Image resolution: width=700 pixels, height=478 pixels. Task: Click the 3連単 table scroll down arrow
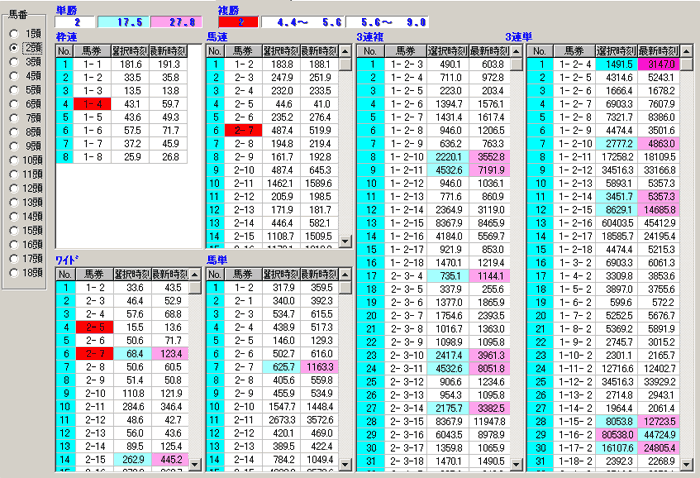point(687,465)
